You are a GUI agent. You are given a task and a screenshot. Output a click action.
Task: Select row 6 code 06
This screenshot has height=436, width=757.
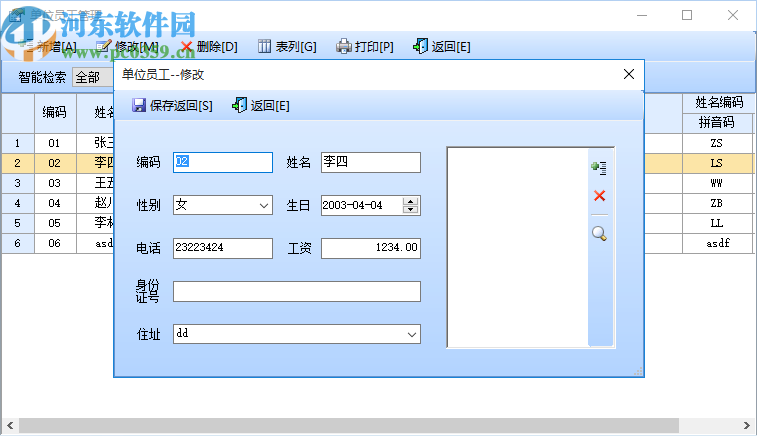tap(54, 243)
